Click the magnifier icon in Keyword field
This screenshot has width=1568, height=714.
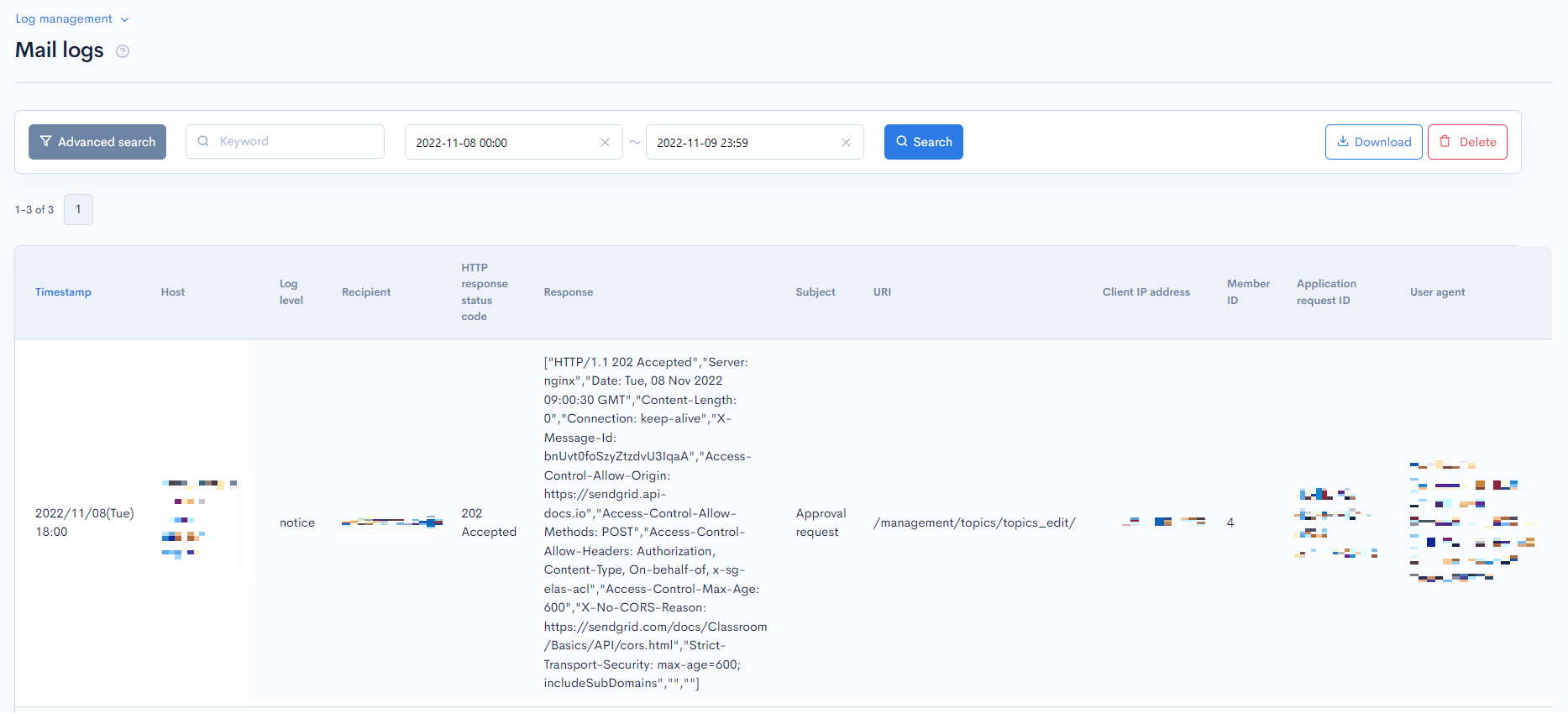pyautogui.click(x=203, y=142)
